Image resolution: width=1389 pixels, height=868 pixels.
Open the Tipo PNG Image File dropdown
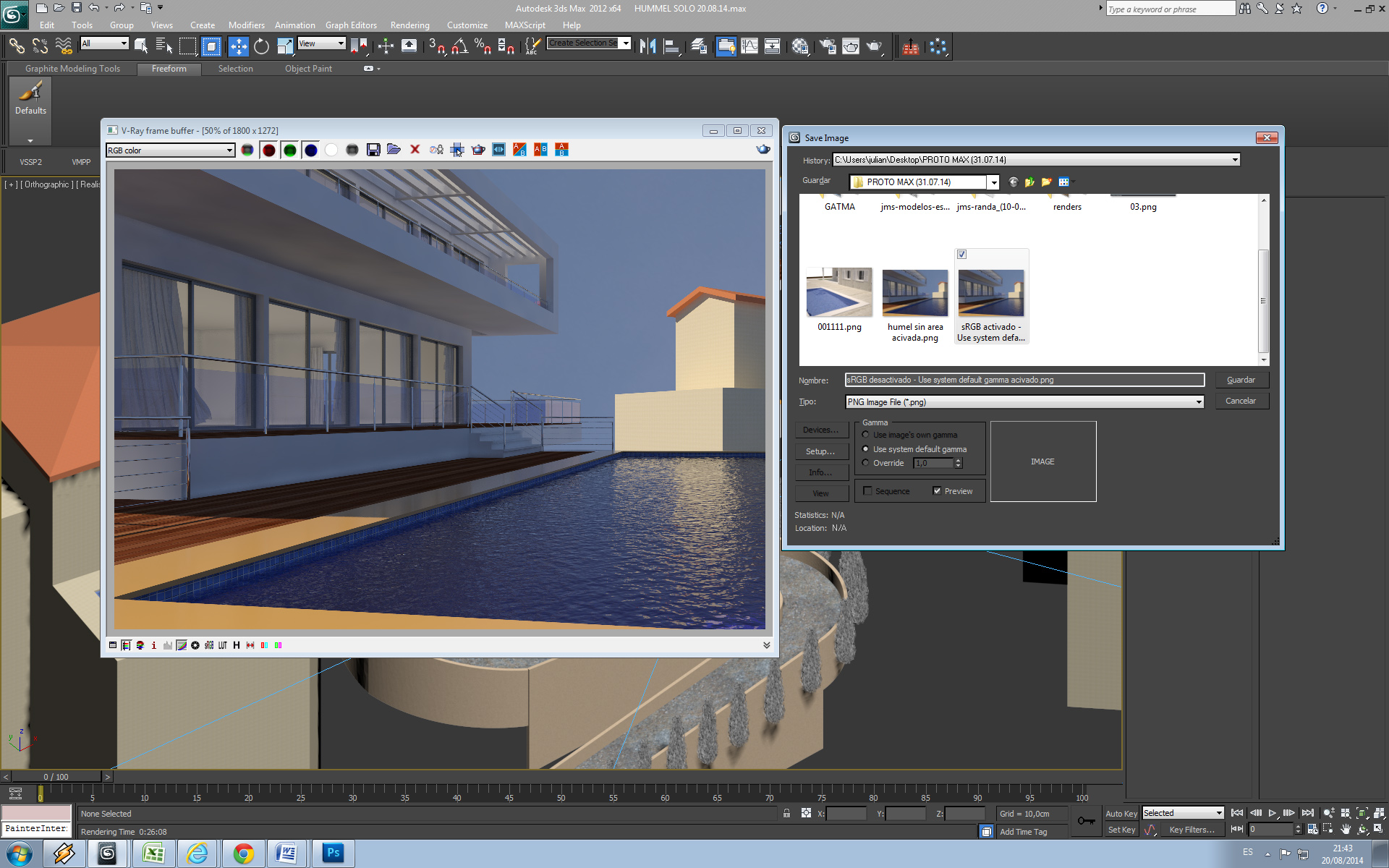tap(1198, 402)
